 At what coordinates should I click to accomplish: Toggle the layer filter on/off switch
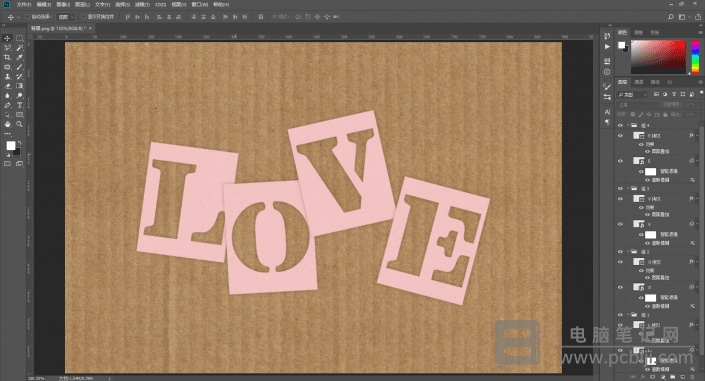coord(701,93)
